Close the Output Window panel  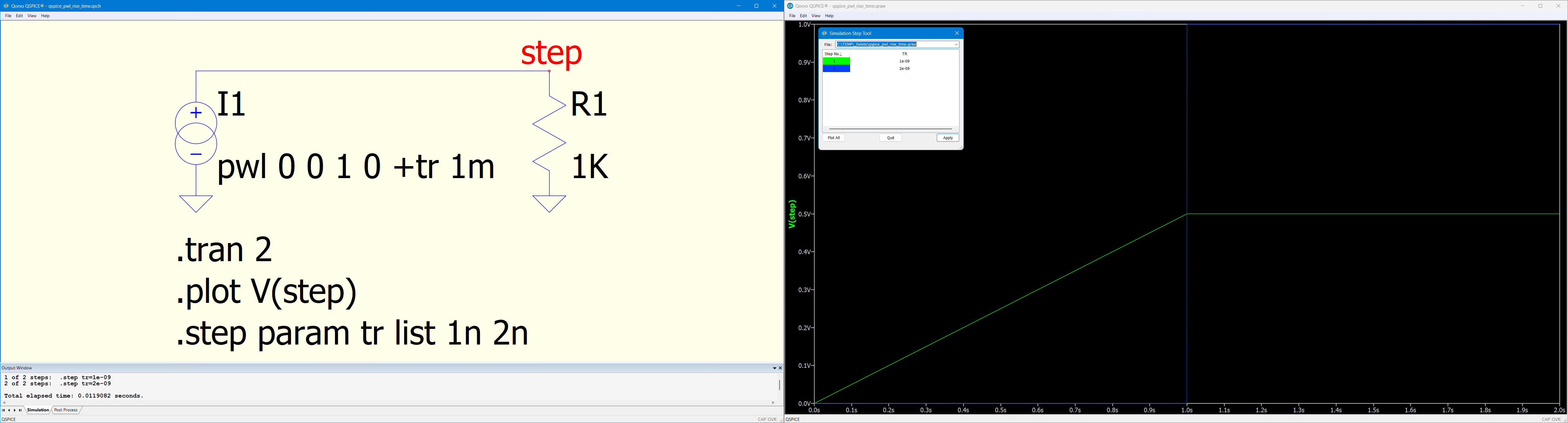(780, 368)
